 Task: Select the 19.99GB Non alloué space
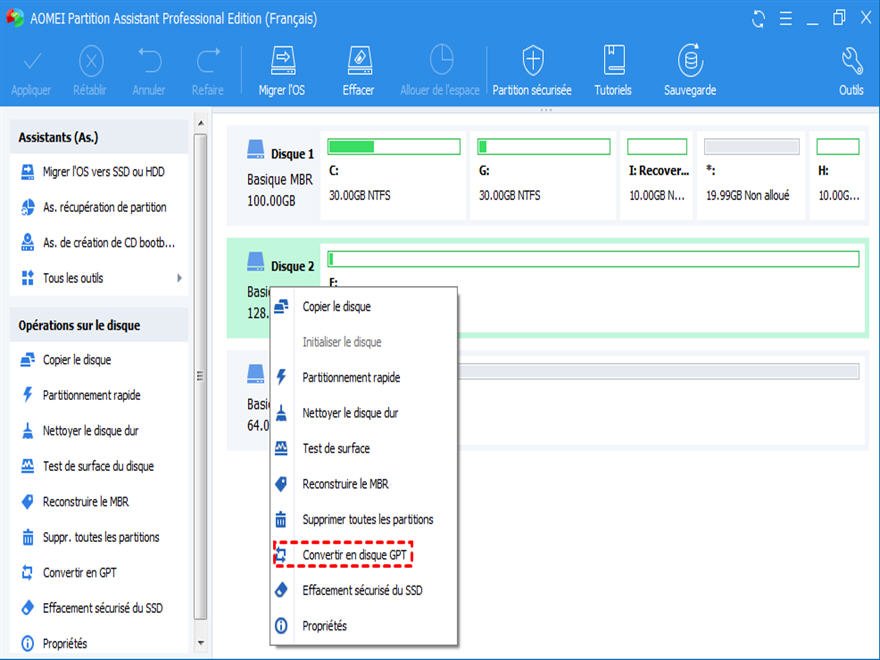[751, 175]
